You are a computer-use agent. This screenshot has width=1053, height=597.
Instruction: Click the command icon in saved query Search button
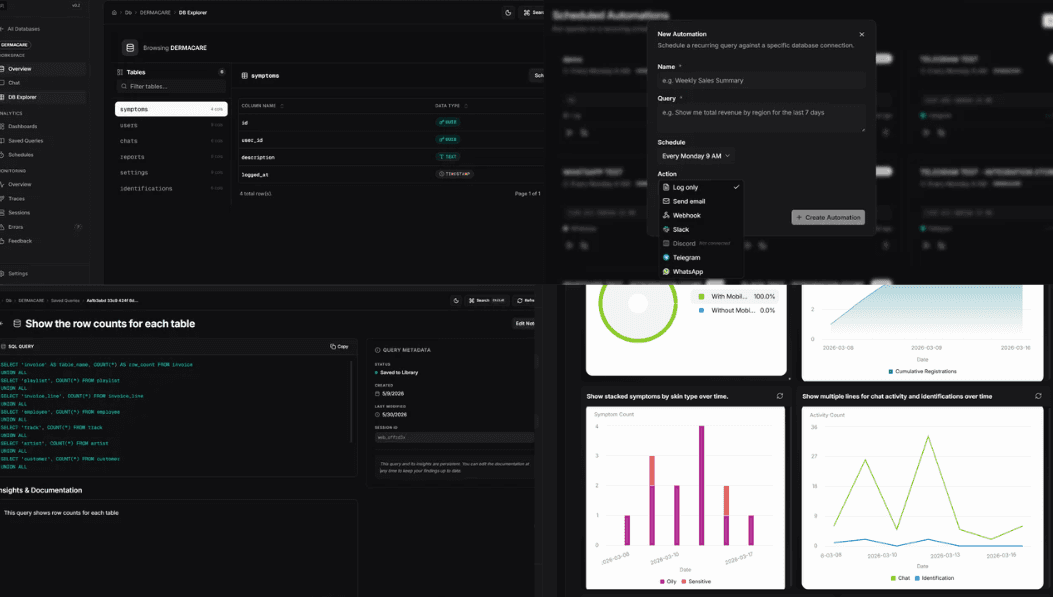(471, 300)
